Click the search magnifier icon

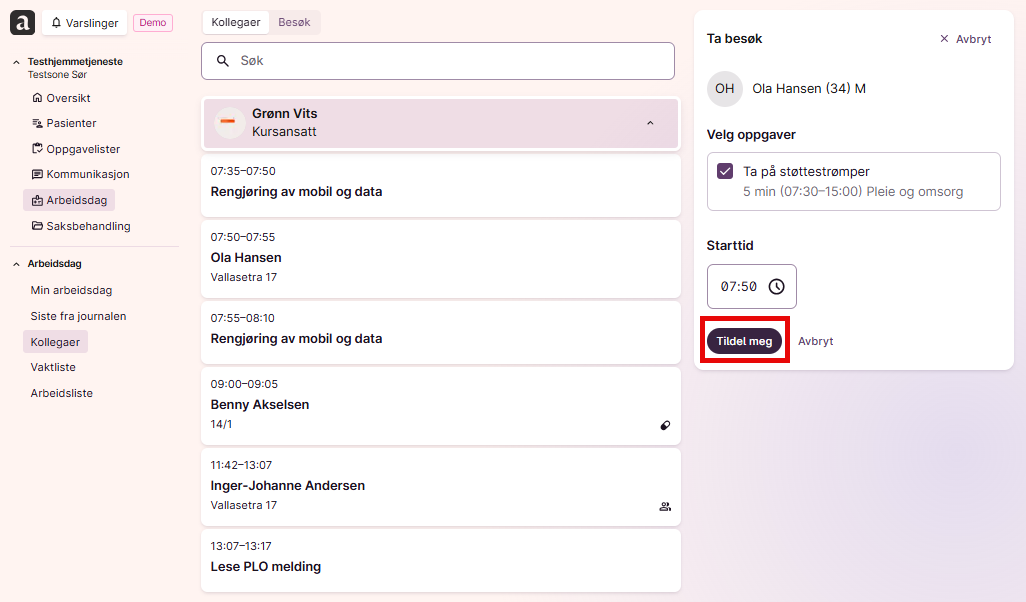point(222,61)
